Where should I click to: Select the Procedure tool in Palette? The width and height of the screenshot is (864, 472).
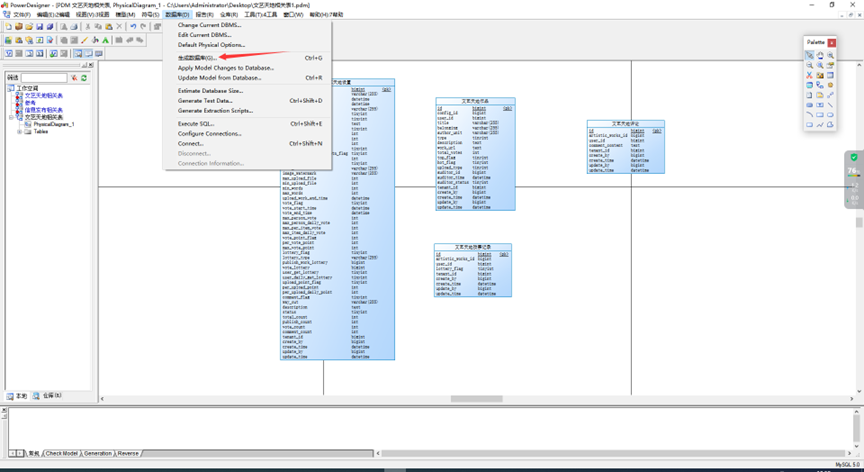[x=830, y=85]
